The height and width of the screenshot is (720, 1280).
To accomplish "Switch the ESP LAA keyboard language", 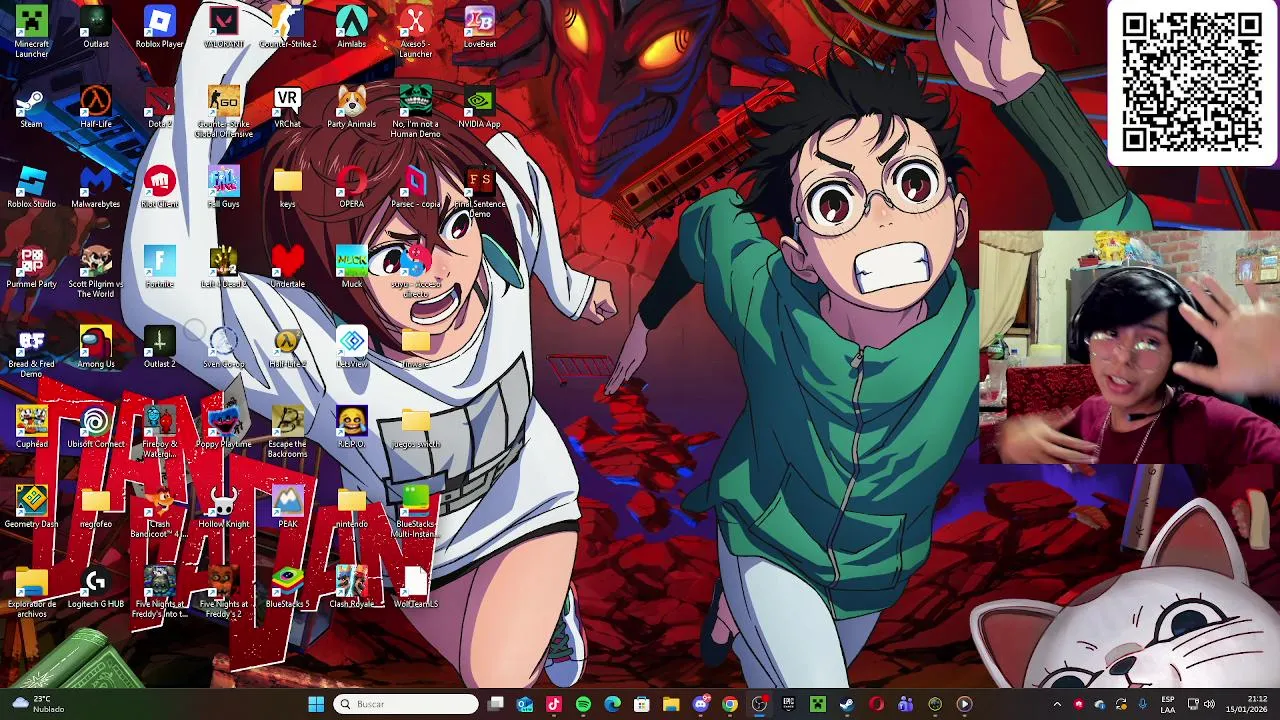I will 1168,704.
